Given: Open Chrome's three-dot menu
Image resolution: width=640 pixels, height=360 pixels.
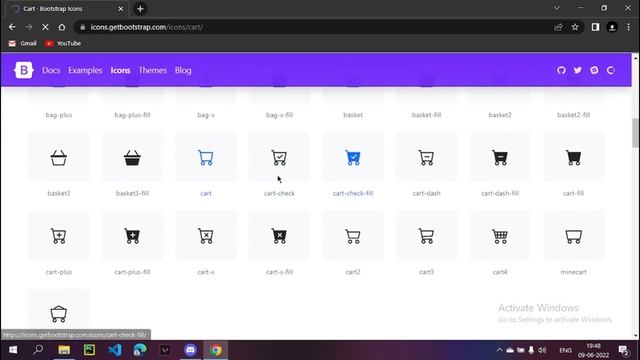Looking at the screenshot, I should 629,27.
